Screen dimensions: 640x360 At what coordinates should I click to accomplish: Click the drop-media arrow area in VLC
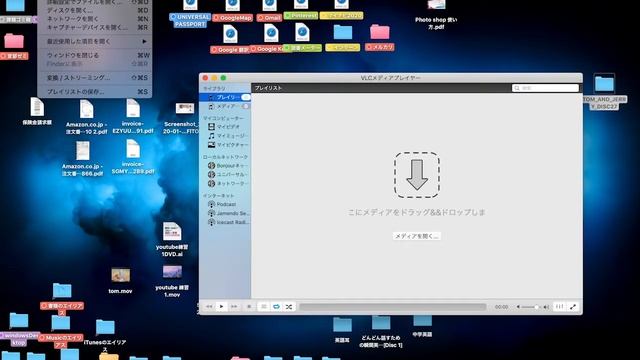click(417, 175)
